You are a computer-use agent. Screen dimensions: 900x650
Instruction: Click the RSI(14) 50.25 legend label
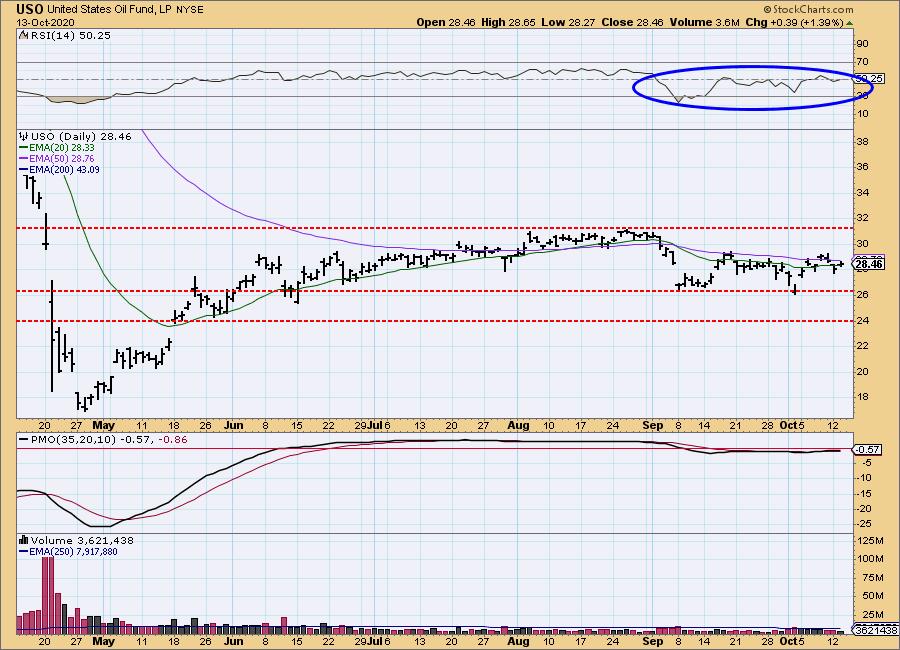69,35
